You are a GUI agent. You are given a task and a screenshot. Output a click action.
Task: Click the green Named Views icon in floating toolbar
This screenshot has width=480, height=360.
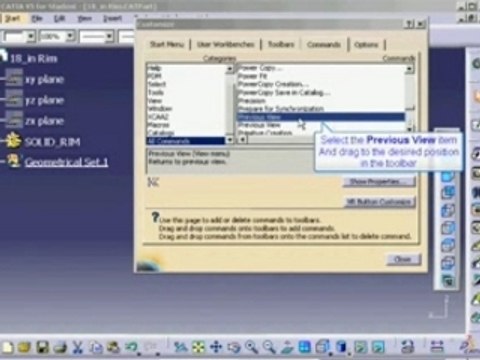448,281
